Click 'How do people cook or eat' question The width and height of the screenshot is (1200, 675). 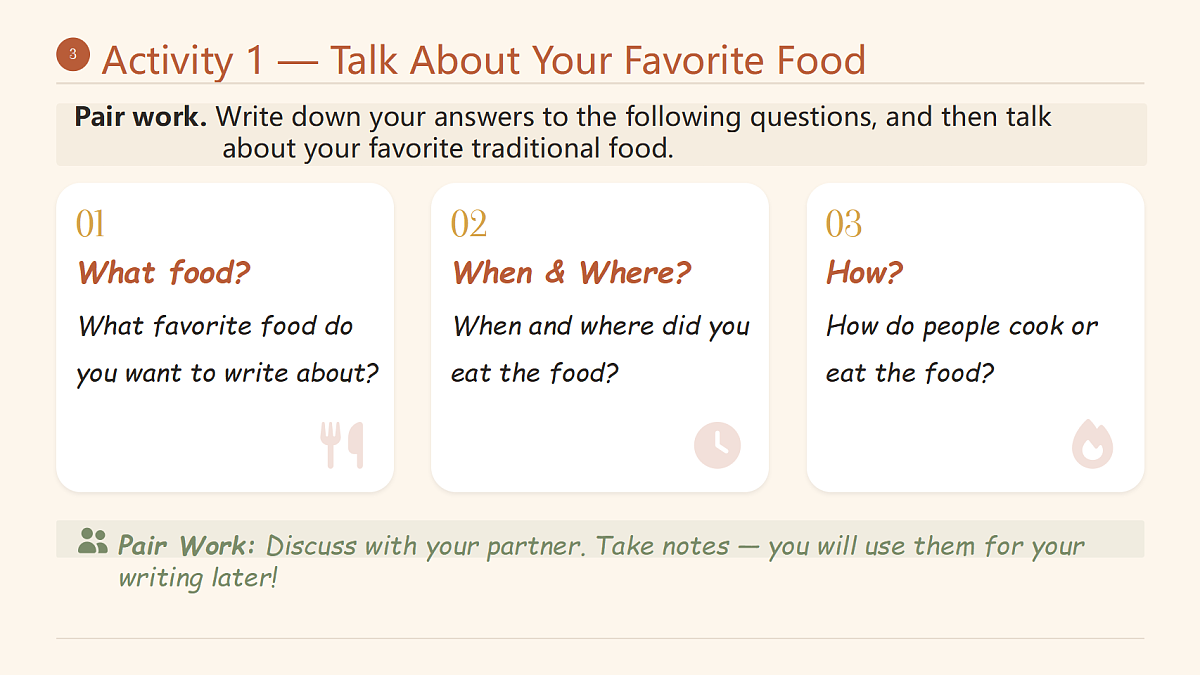point(962,350)
